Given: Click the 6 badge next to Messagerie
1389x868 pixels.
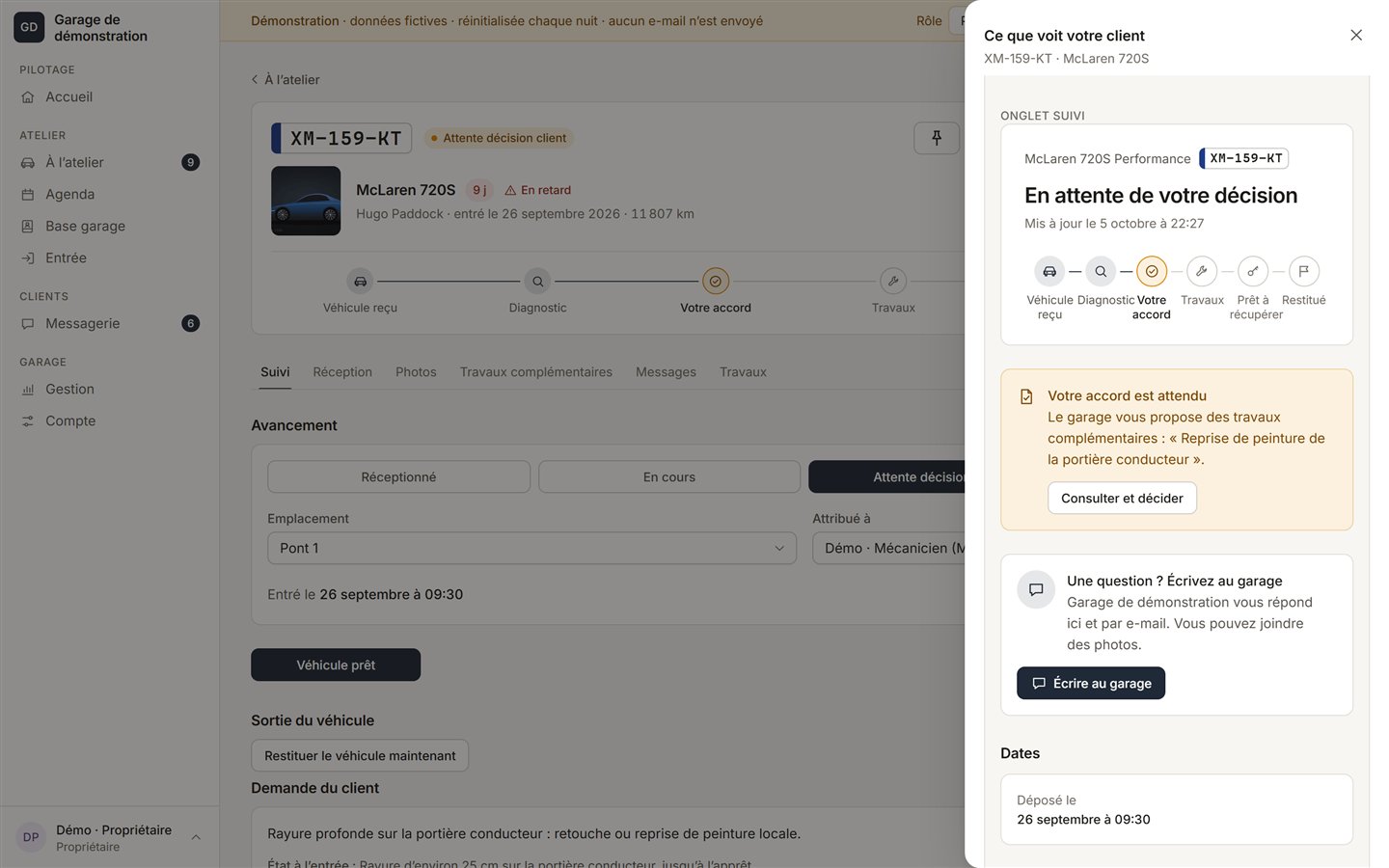Looking at the screenshot, I should (191, 323).
